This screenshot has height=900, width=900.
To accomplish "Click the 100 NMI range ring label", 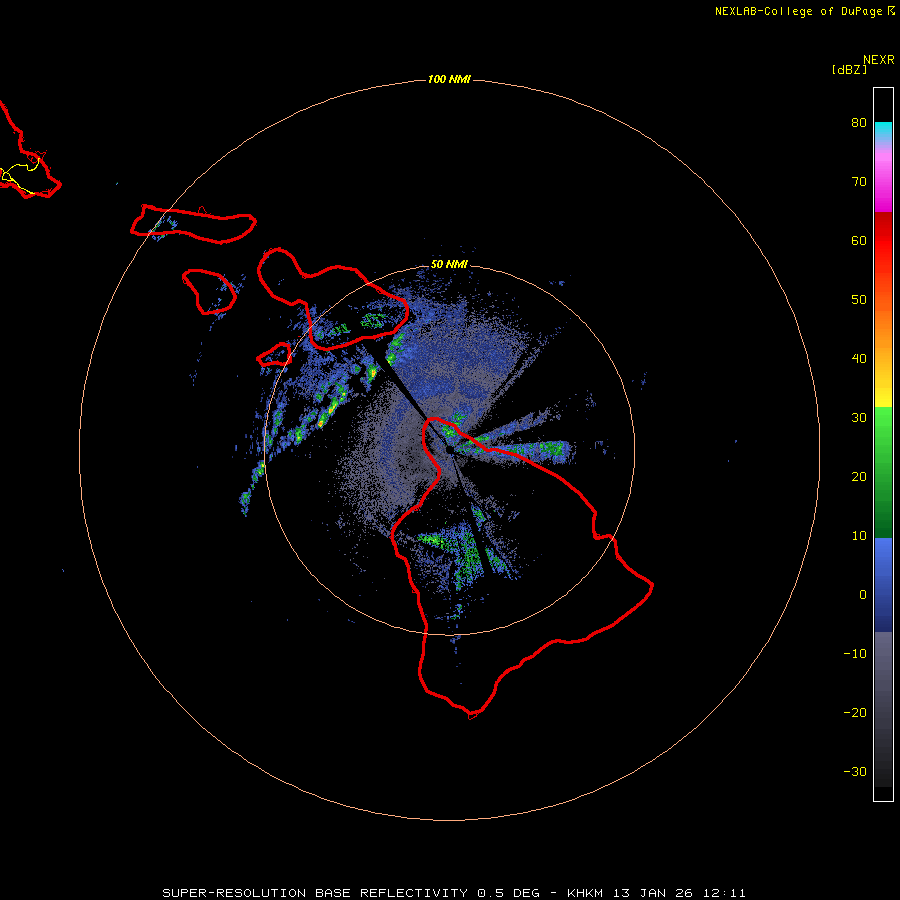I will click(x=449, y=79).
